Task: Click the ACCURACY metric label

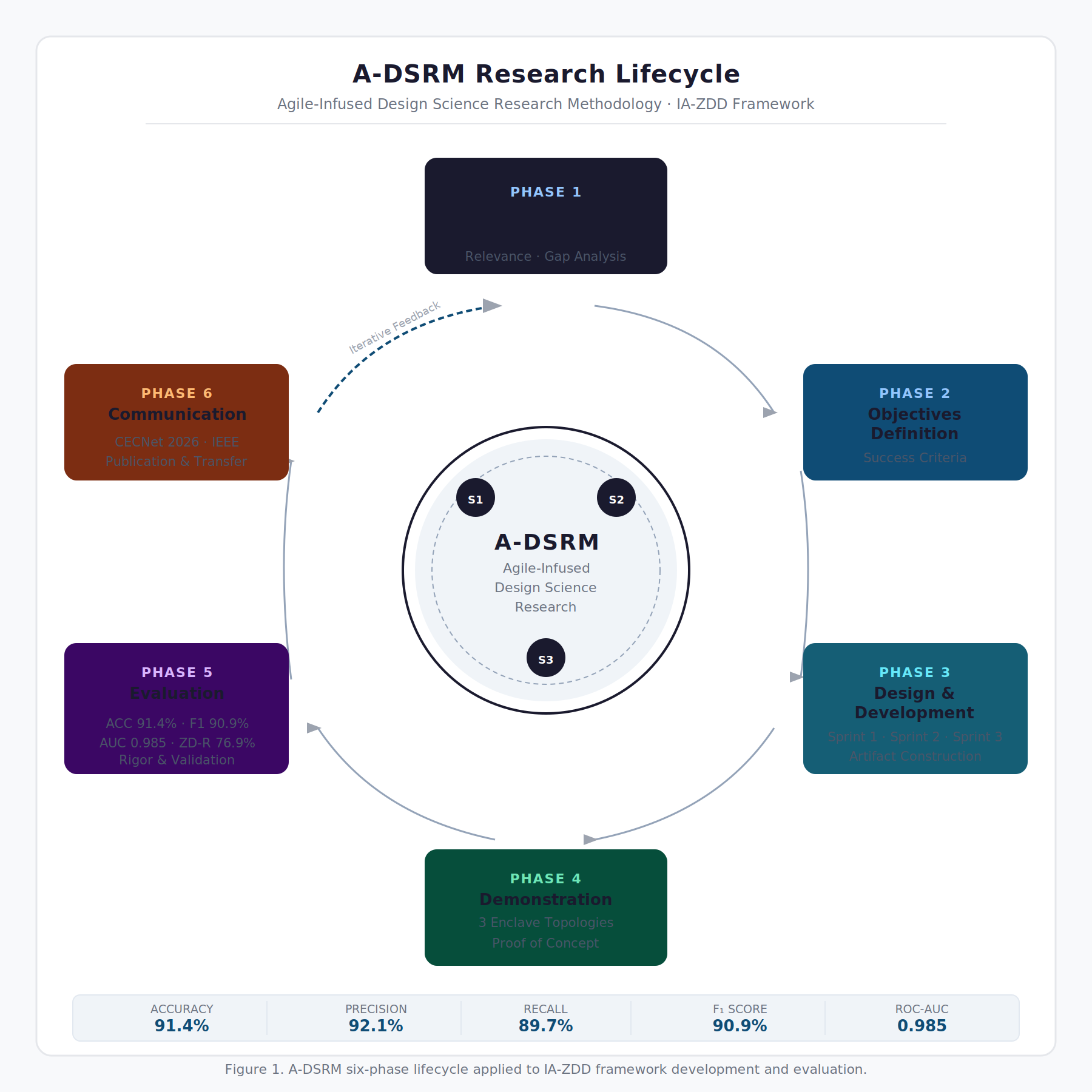Action: pos(182,1009)
